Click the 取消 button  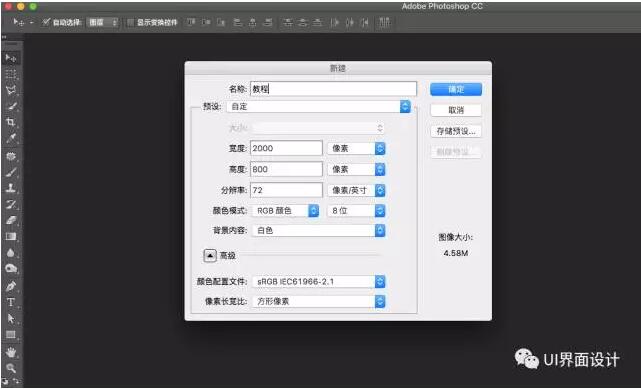pos(456,110)
